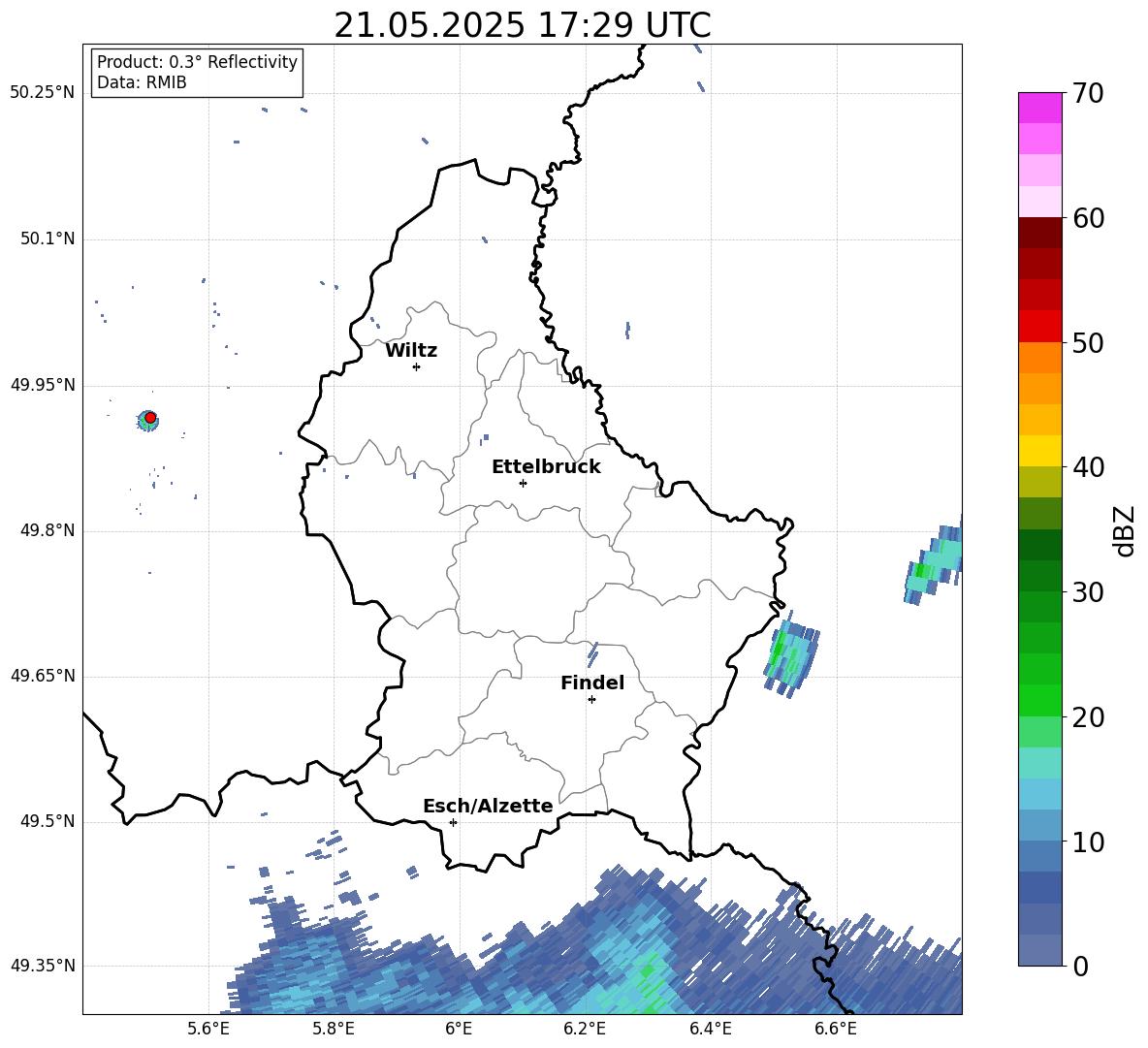Click the colorbar tick label 20
Screen dimensions: 1148x1048
coord(1088,717)
